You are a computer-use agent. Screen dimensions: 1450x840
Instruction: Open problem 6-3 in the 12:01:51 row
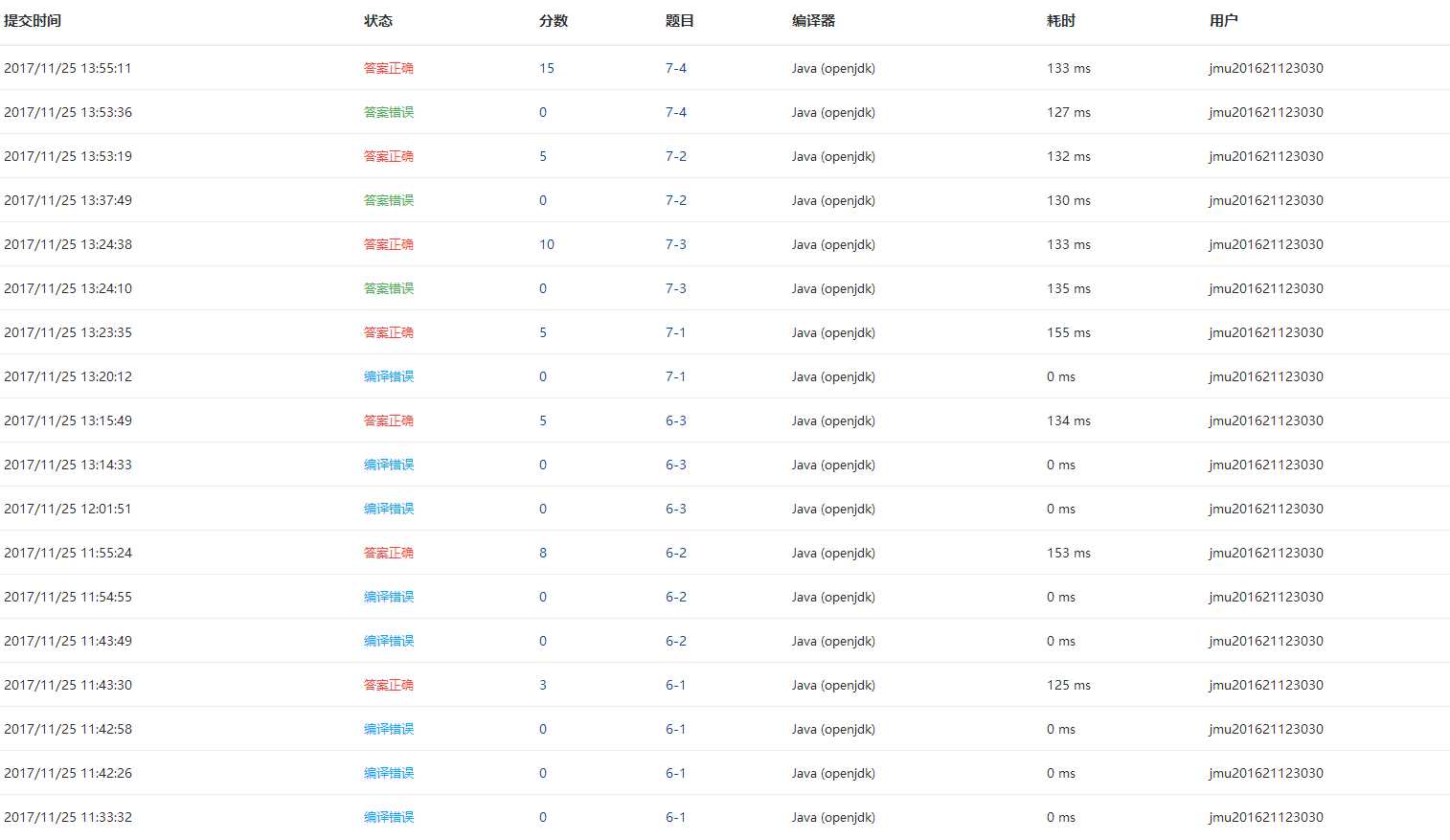pyautogui.click(x=676, y=509)
